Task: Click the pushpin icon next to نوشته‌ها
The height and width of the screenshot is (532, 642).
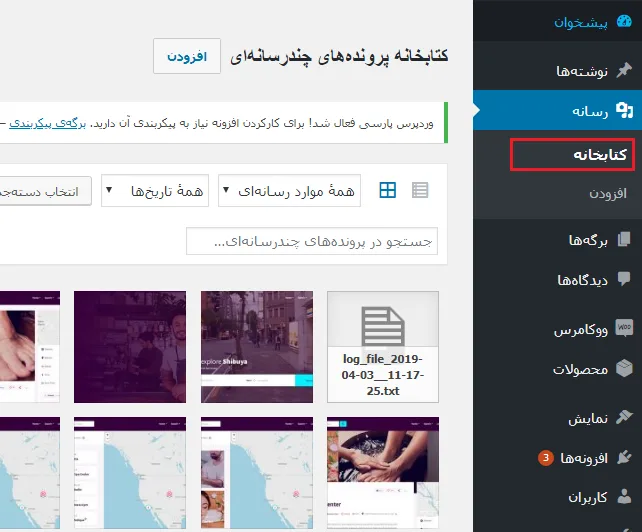Action: [x=624, y=70]
